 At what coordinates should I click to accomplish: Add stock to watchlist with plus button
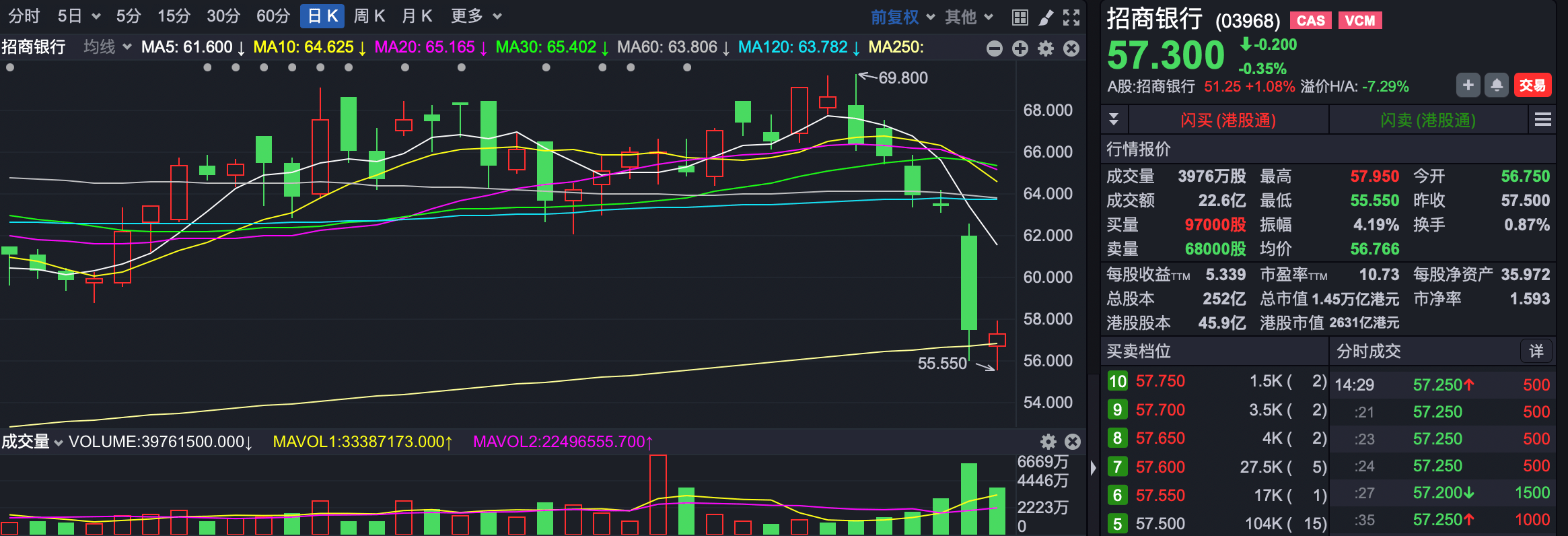pyautogui.click(x=1468, y=86)
